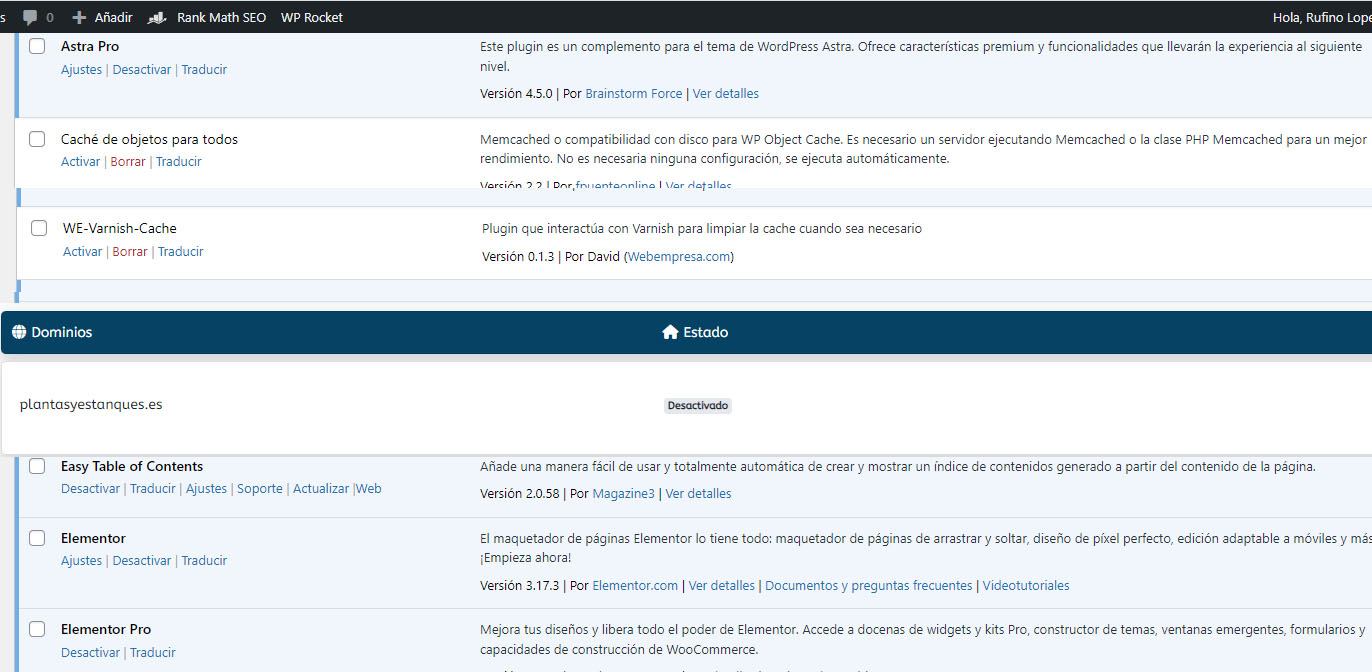Tick the Astra Pro plugin checkbox

(x=37, y=46)
